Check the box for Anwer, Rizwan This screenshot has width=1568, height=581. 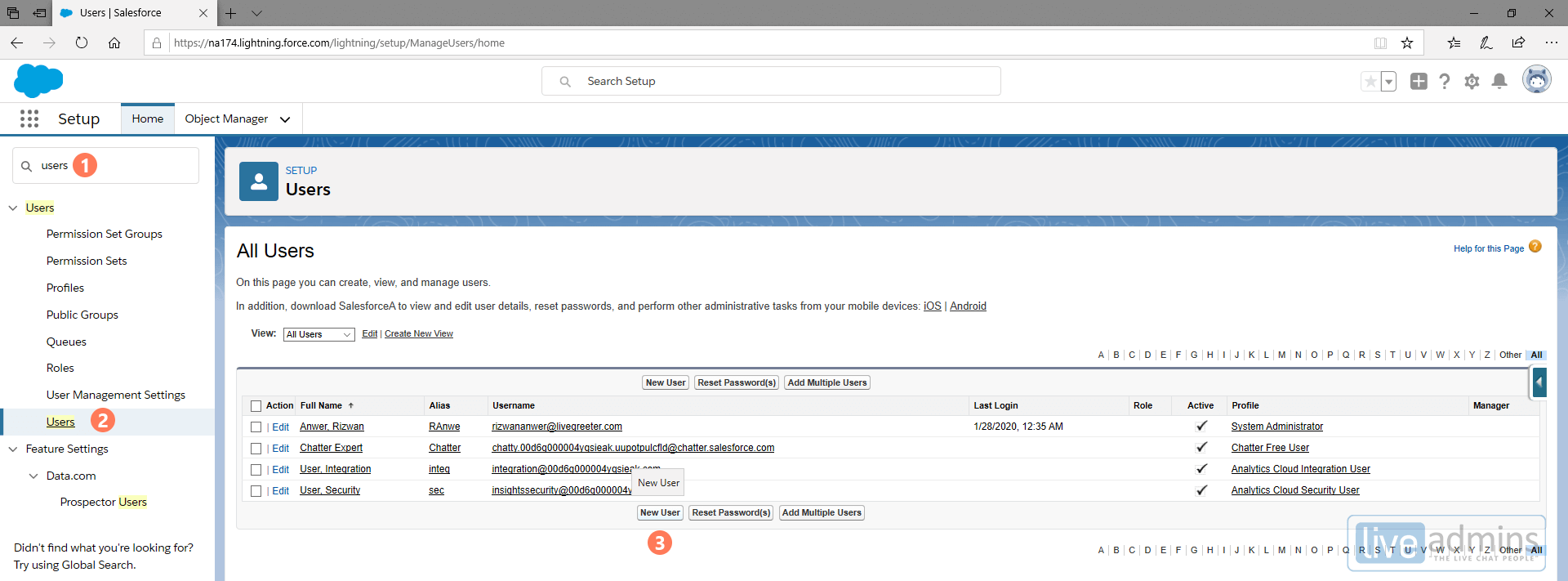(256, 427)
